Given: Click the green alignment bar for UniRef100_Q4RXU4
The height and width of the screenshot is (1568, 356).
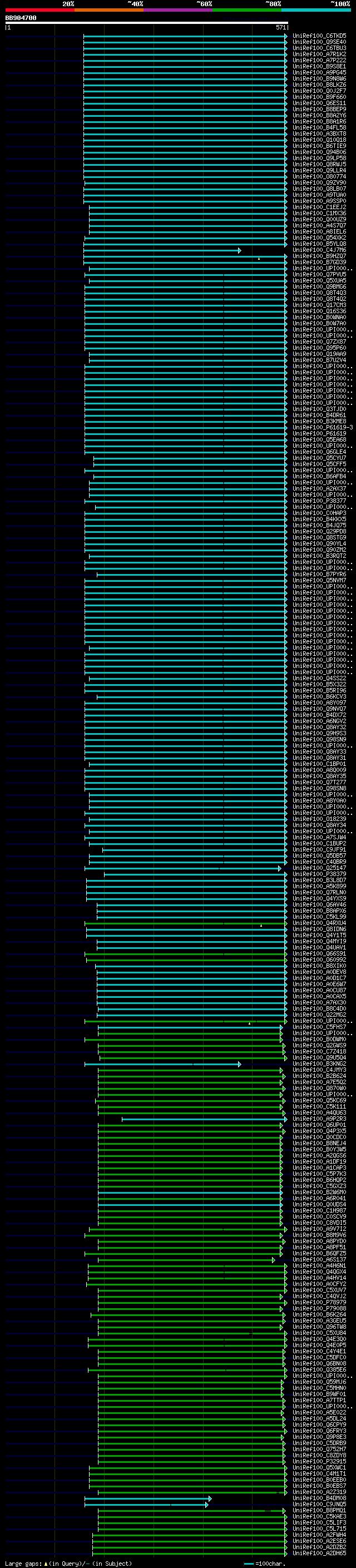Looking at the screenshot, I should tap(186, 923).
